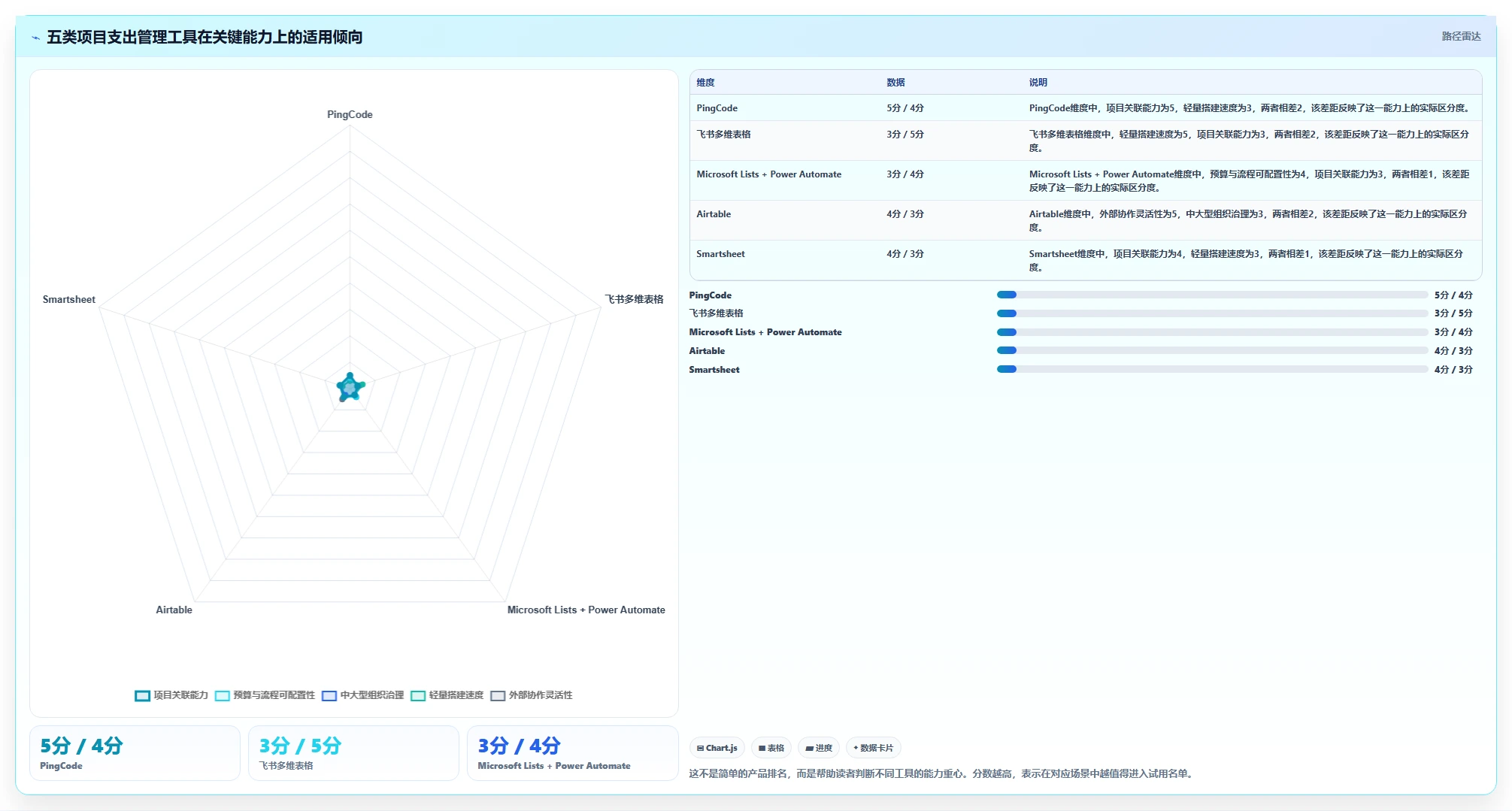Click the Airtable progress bar
Image resolution: width=1512 pixels, height=811 pixels.
point(1212,350)
